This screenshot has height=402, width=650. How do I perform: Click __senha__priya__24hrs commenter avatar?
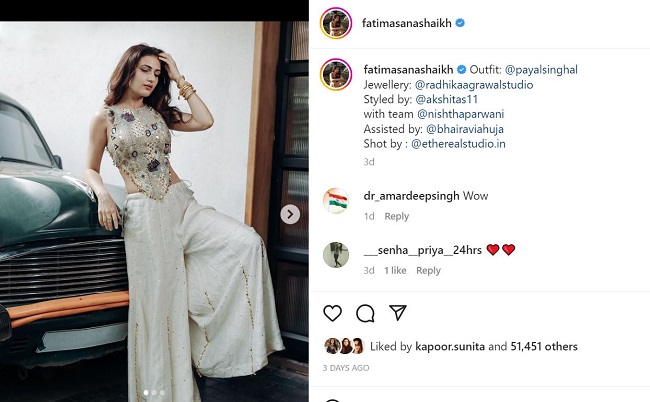click(x=336, y=254)
